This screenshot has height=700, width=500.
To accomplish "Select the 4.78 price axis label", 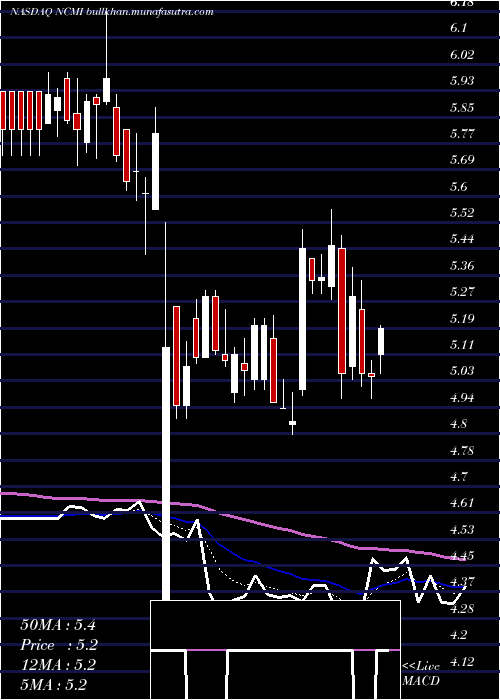I will [x=462, y=450].
